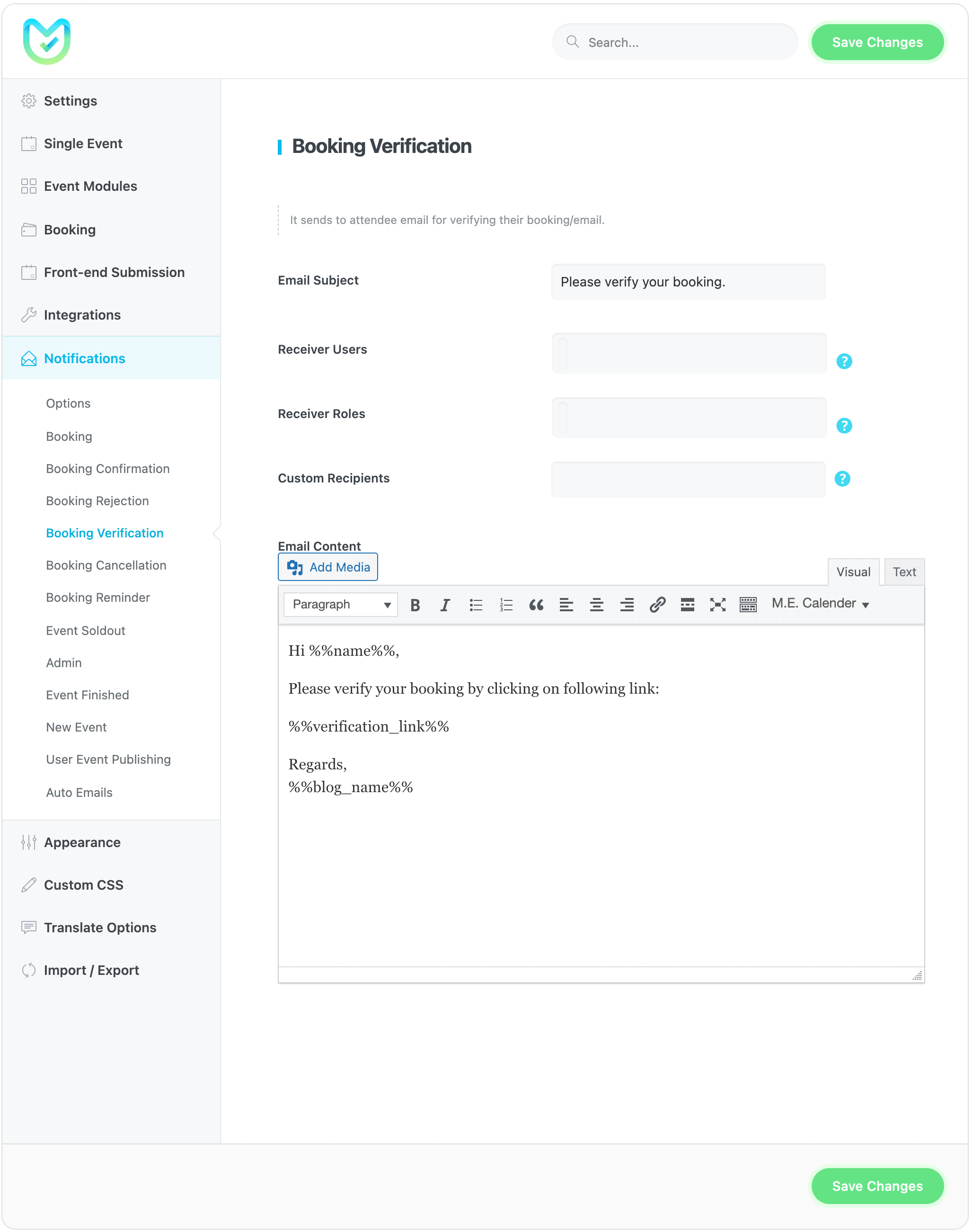Image resolution: width=973 pixels, height=1232 pixels.
Task: Focus the Search field
Action: click(675, 42)
